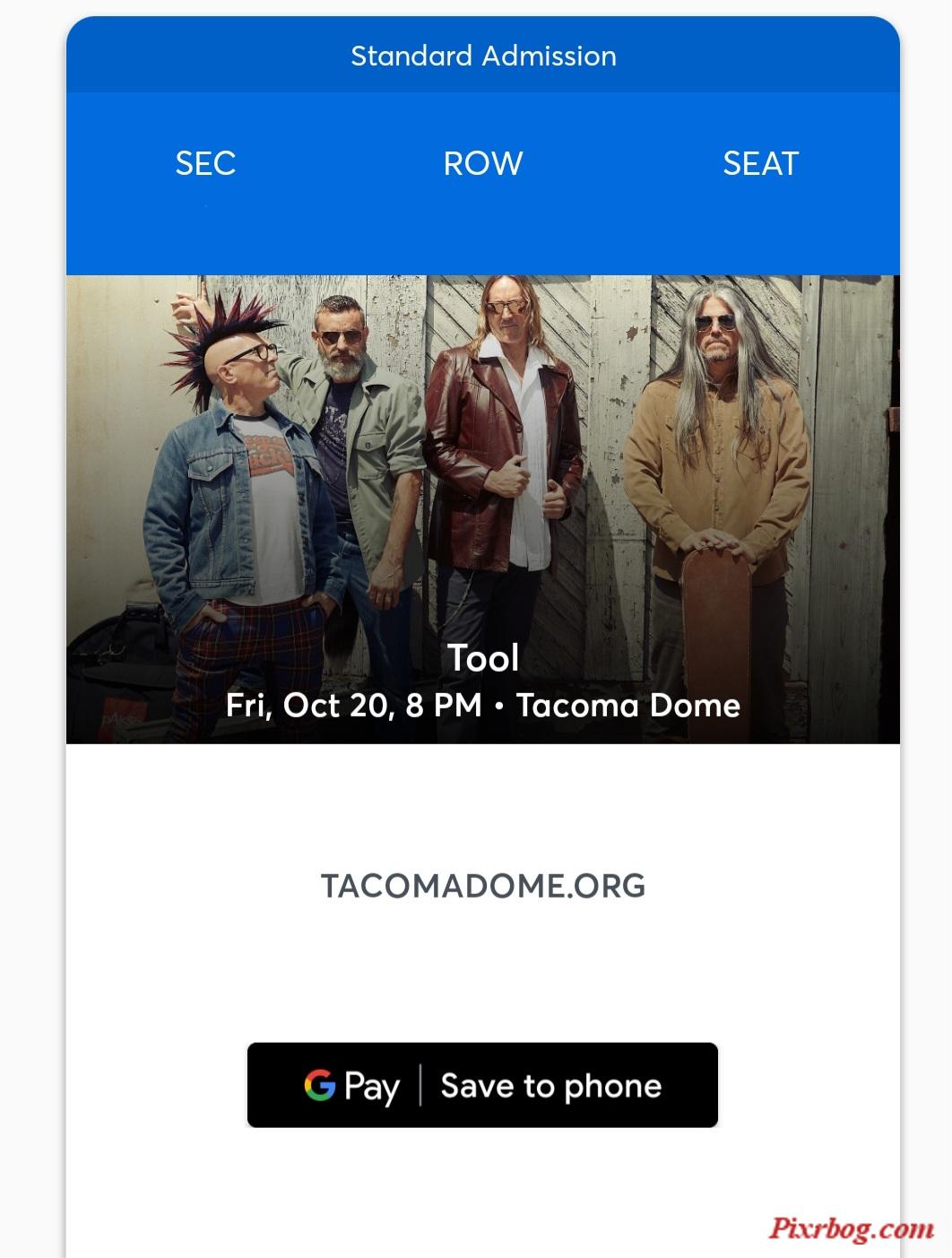Click the Fri, Oct 20, 8 PM date

[x=353, y=706]
